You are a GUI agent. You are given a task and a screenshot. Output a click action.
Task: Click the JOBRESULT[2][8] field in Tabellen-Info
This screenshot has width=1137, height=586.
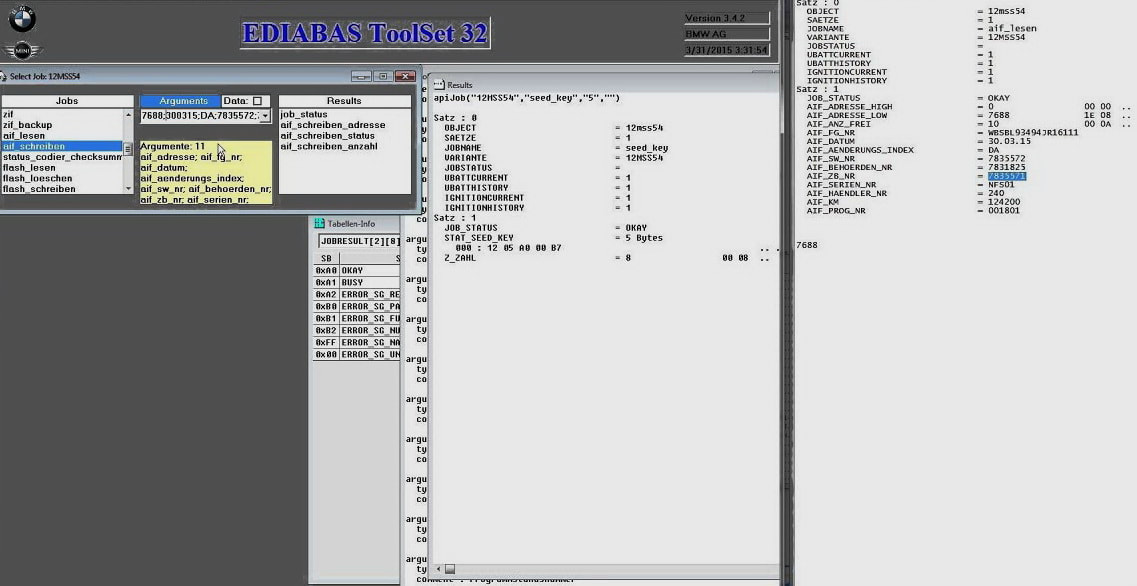(359, 241)
